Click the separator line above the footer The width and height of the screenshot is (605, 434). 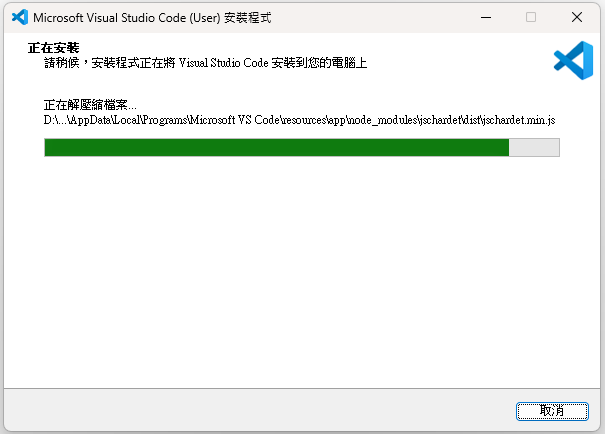(x=302, y=388)
